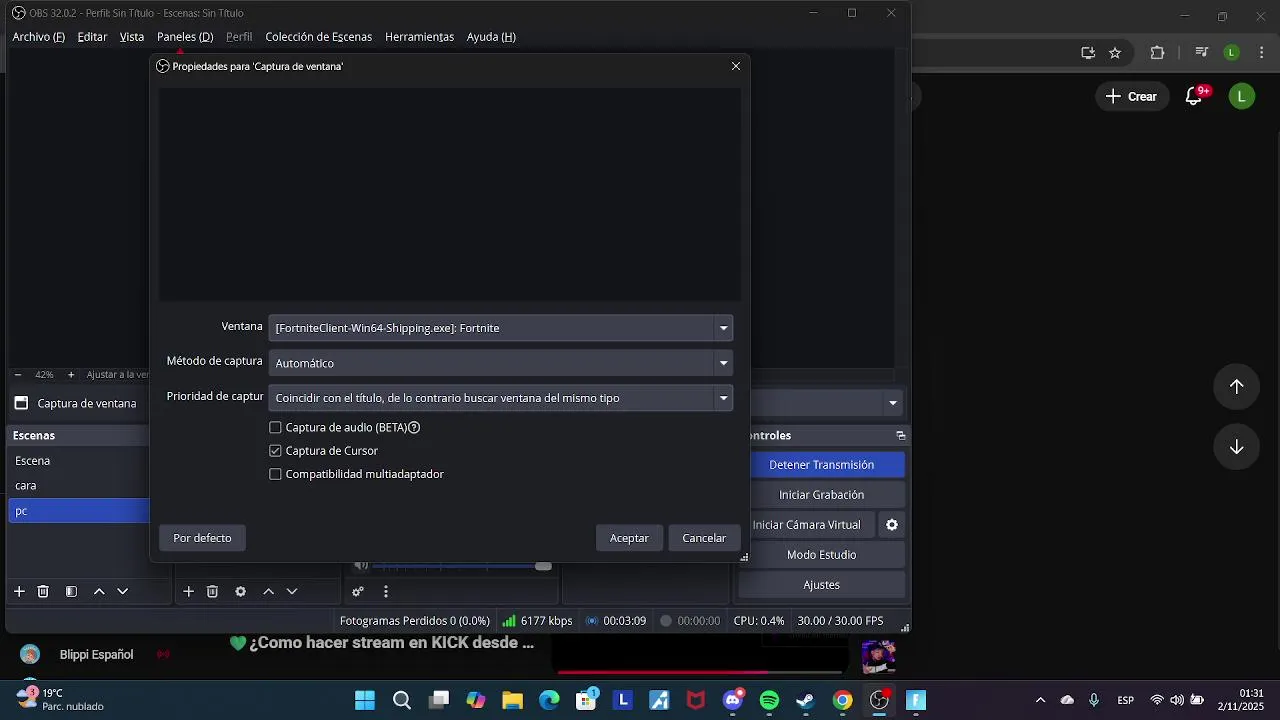1280x720 pixels.
Task: Bookmark page with browser star icon
Action: tap(1115, 53)
